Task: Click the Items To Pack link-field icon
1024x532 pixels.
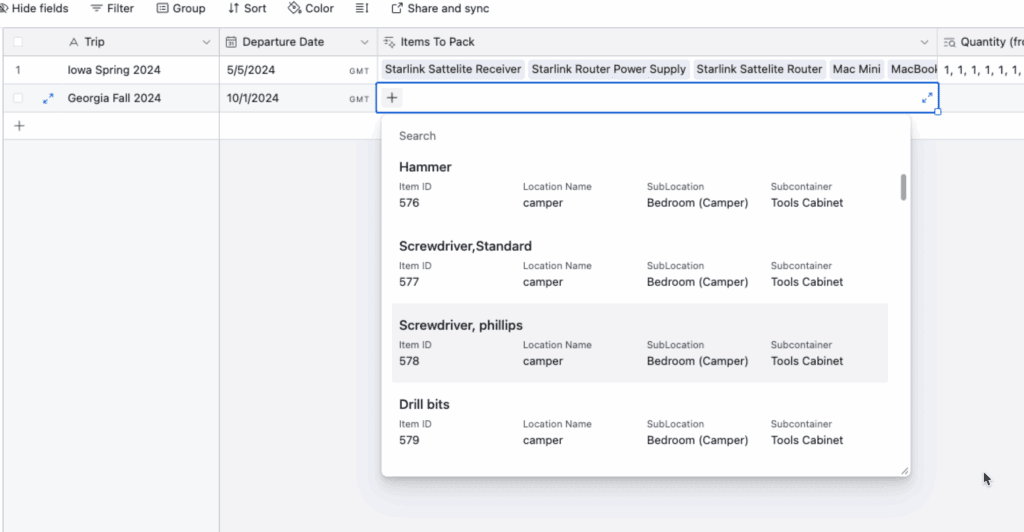Action: pyautogui.click(x=389, y=42)
